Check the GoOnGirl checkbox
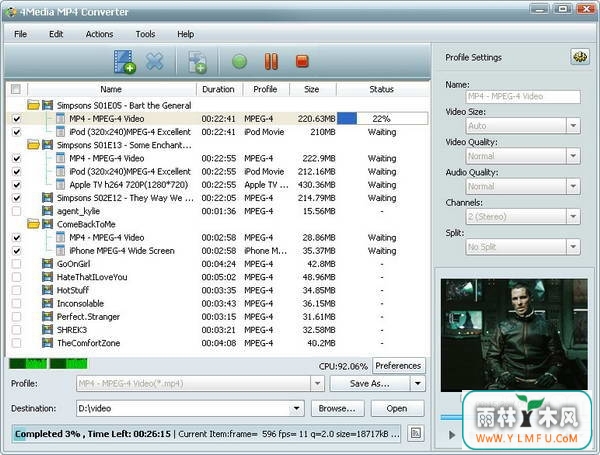Screen dimensions: 600x455 pyautogui.click(x=16, y=264)
